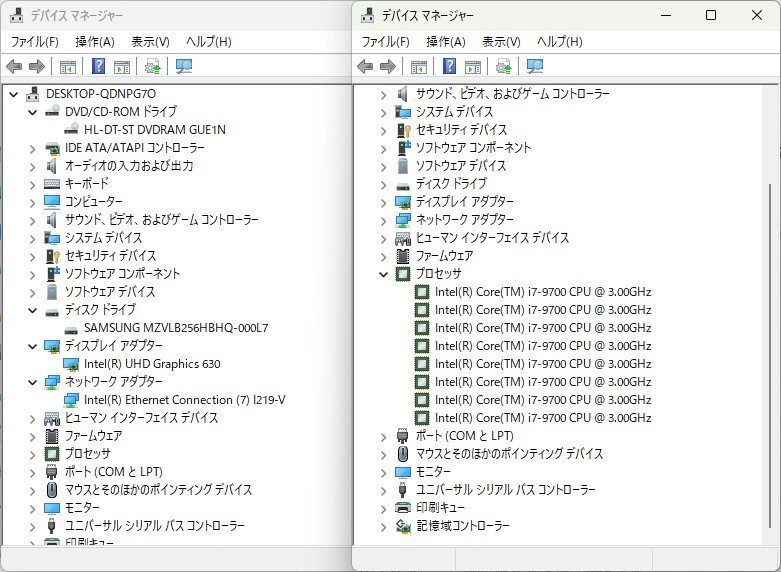Collapse ネットワーク アダプター node in left window
The image size is (781, 572).
(32, 382)
